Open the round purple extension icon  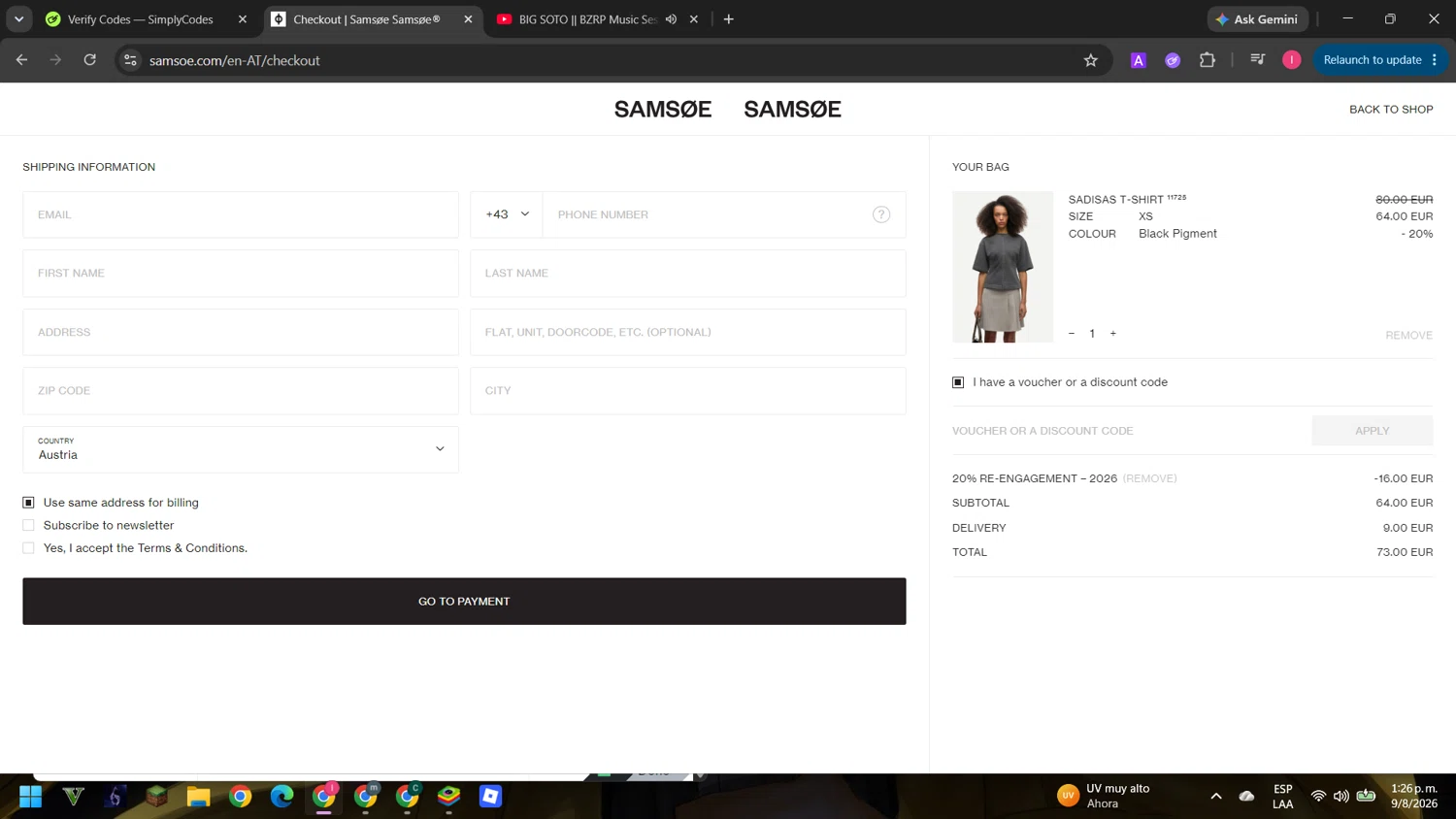[x=1173, y=60]
